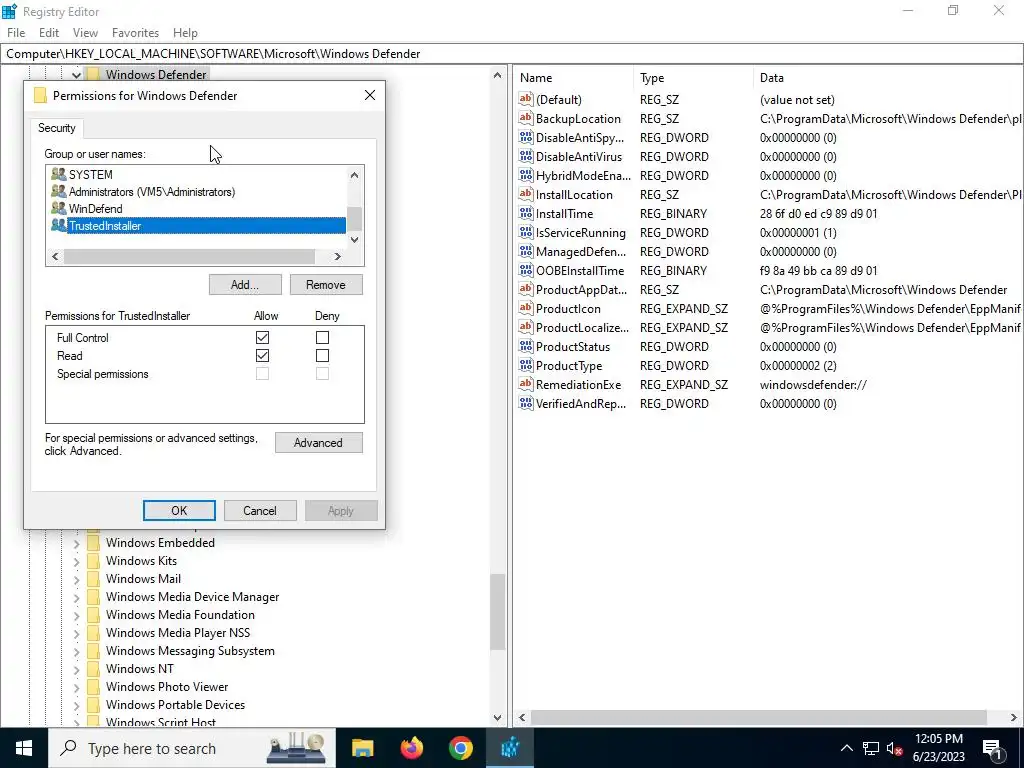Click the DisableAntiVirus DWORD icon
1024x768 pixels.
pyautogui.click(x=526, y=156)
